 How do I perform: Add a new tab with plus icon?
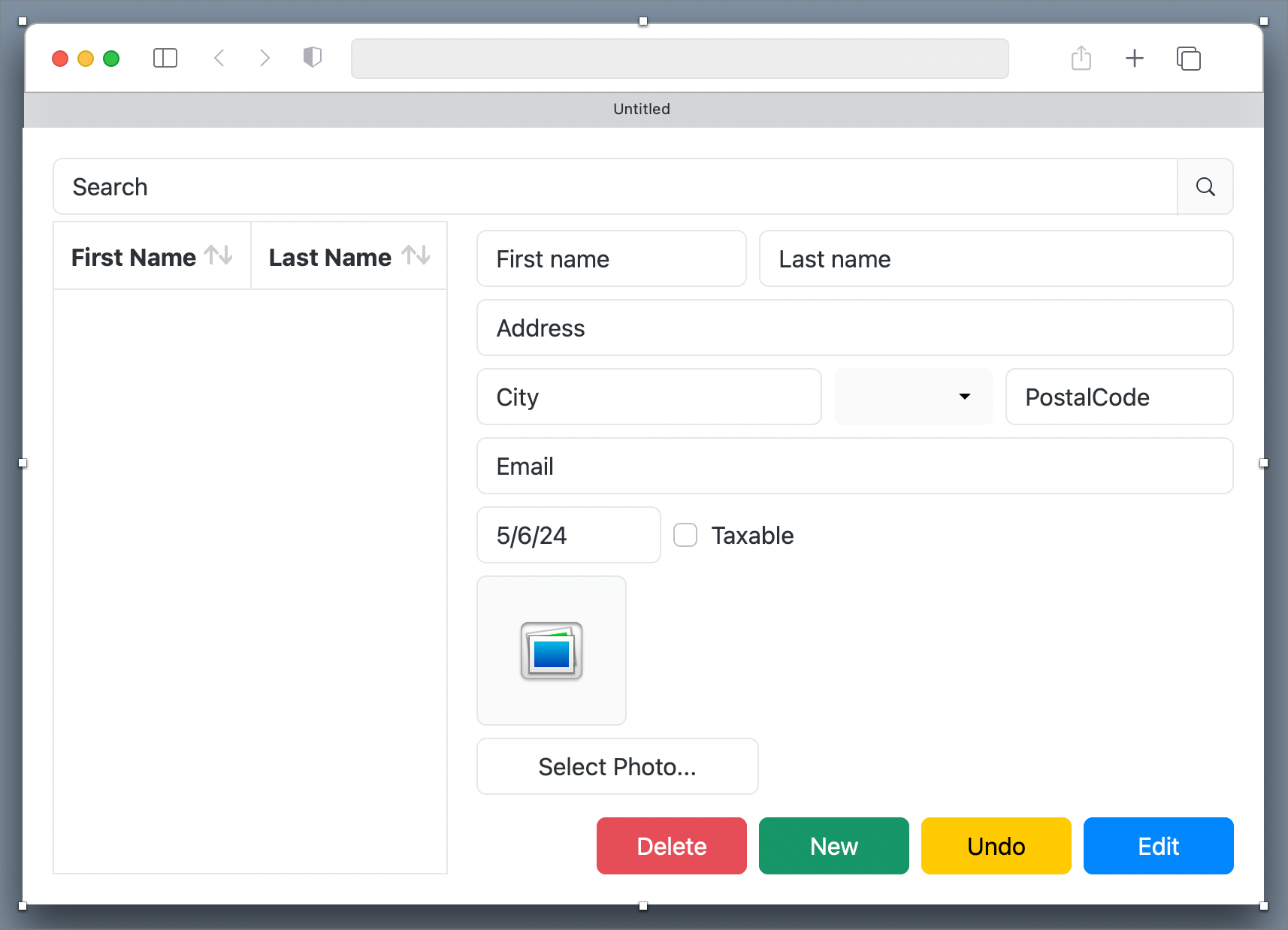pos(1134,58)
